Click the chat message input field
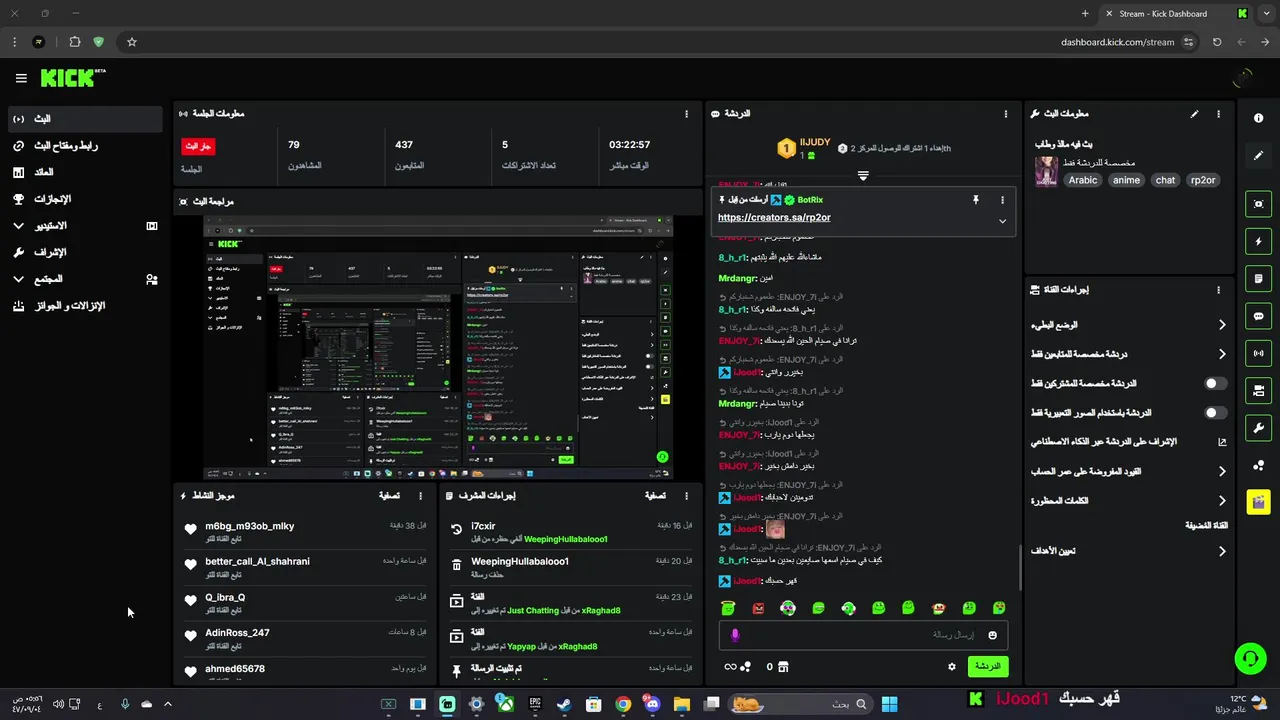This screenshot has height=720, width=1280. coord(863,635)
